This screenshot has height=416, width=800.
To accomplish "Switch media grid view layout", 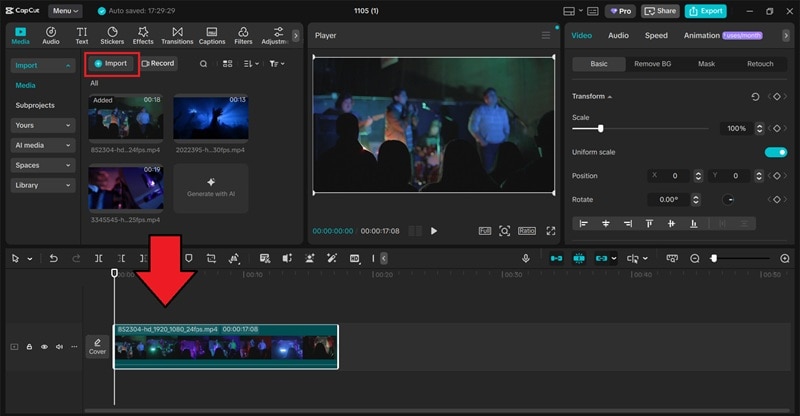I will tap(228, 64).
